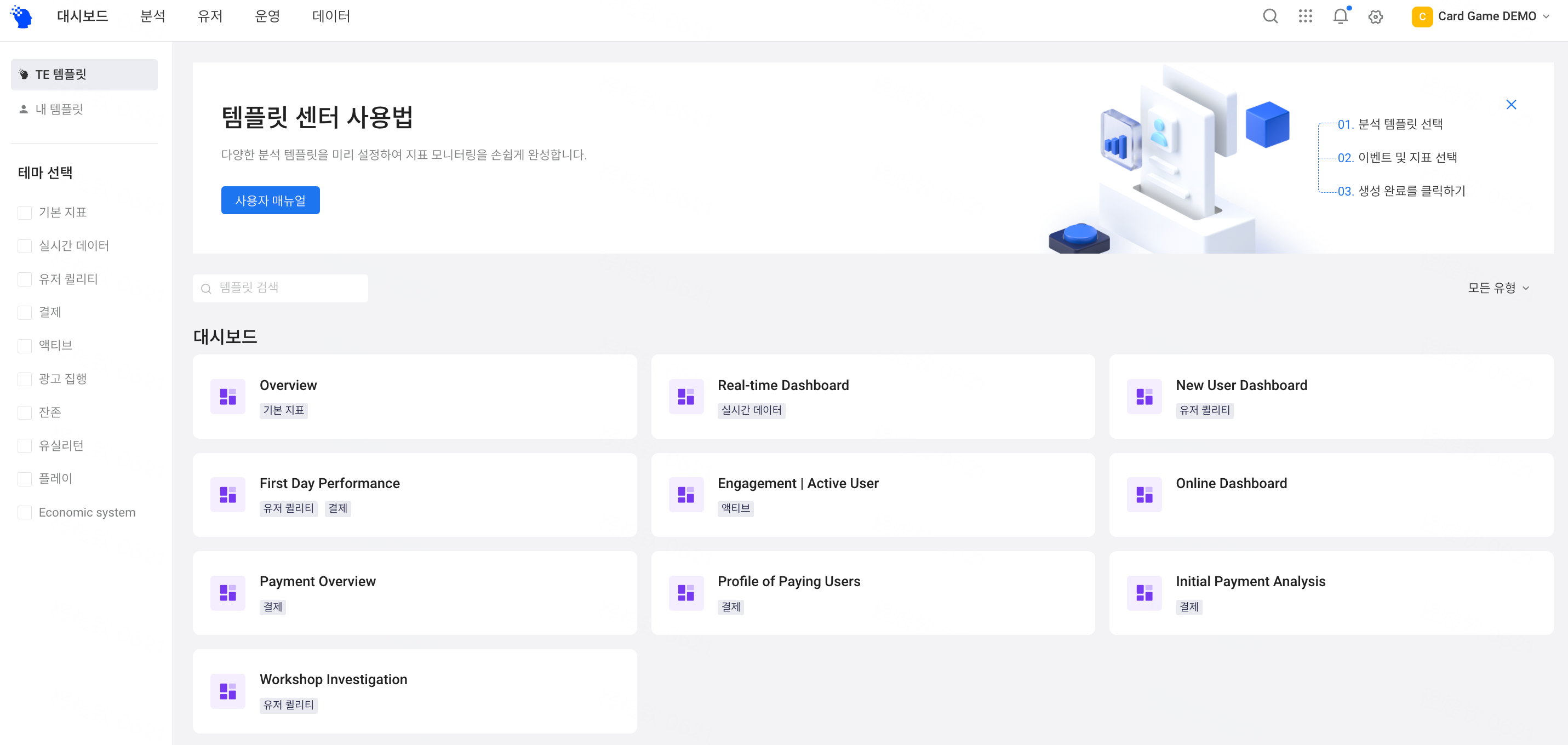Image resolution: width=1568 pixels, height=745 pixels.
Task: Click the Initial Payment Analysis template icon
Action: pos(1144,593)
